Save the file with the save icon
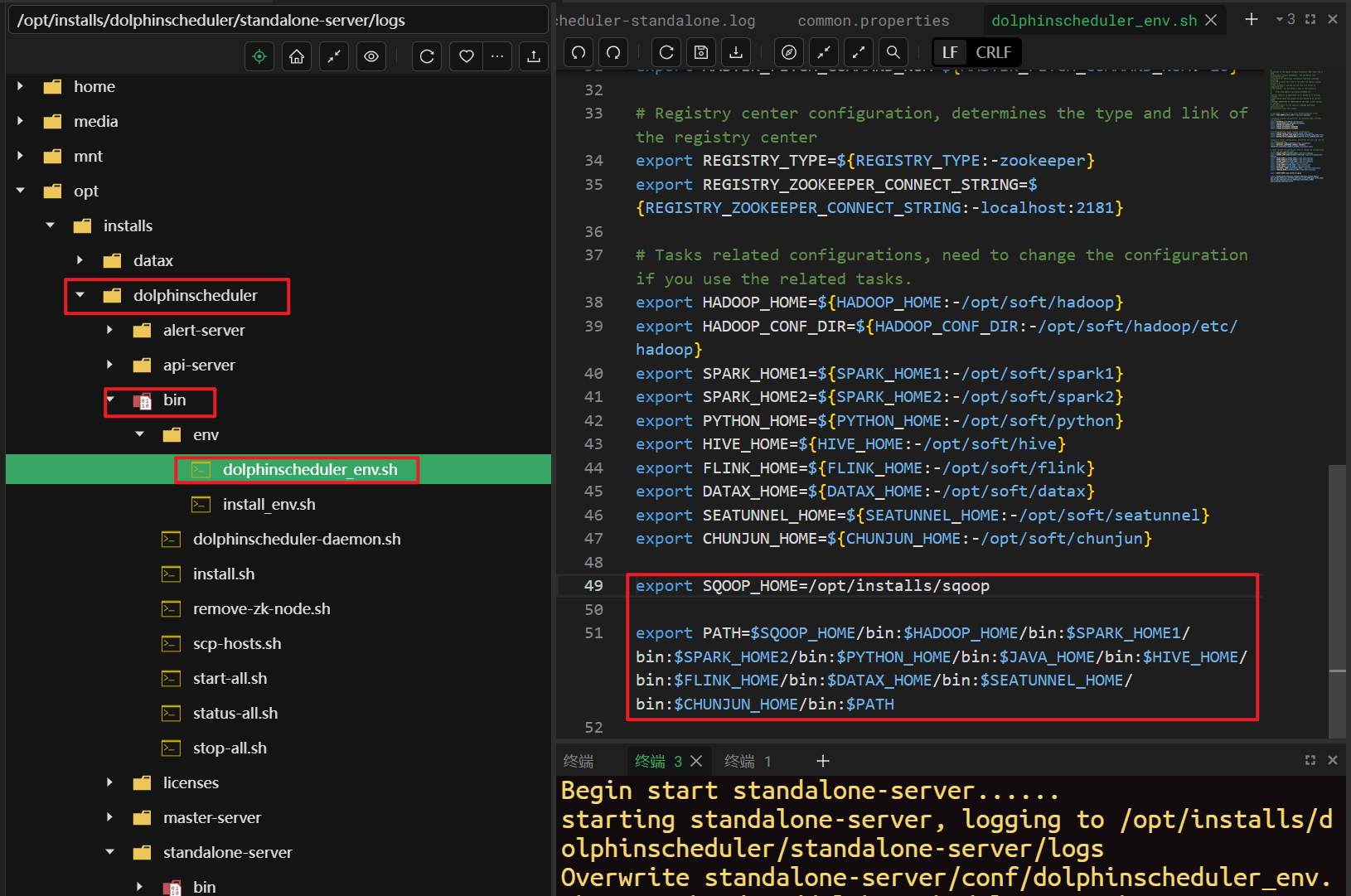 coord(700,52)
